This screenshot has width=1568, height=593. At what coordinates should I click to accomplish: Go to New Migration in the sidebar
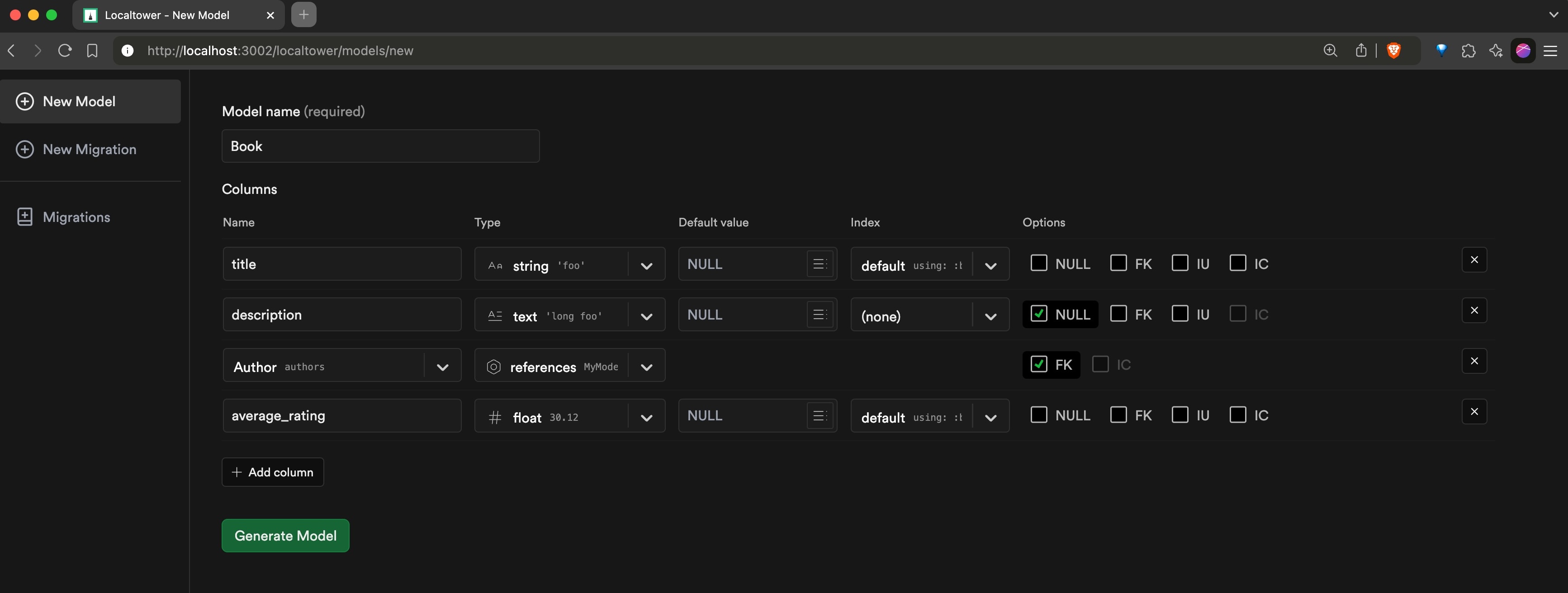click(x=90, y=150)
